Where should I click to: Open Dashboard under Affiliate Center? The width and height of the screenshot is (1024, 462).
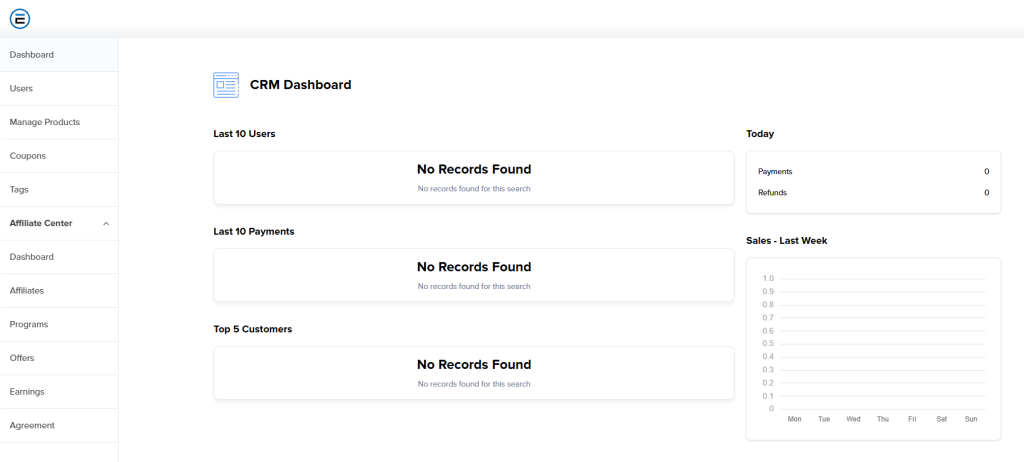pos(59,257)
